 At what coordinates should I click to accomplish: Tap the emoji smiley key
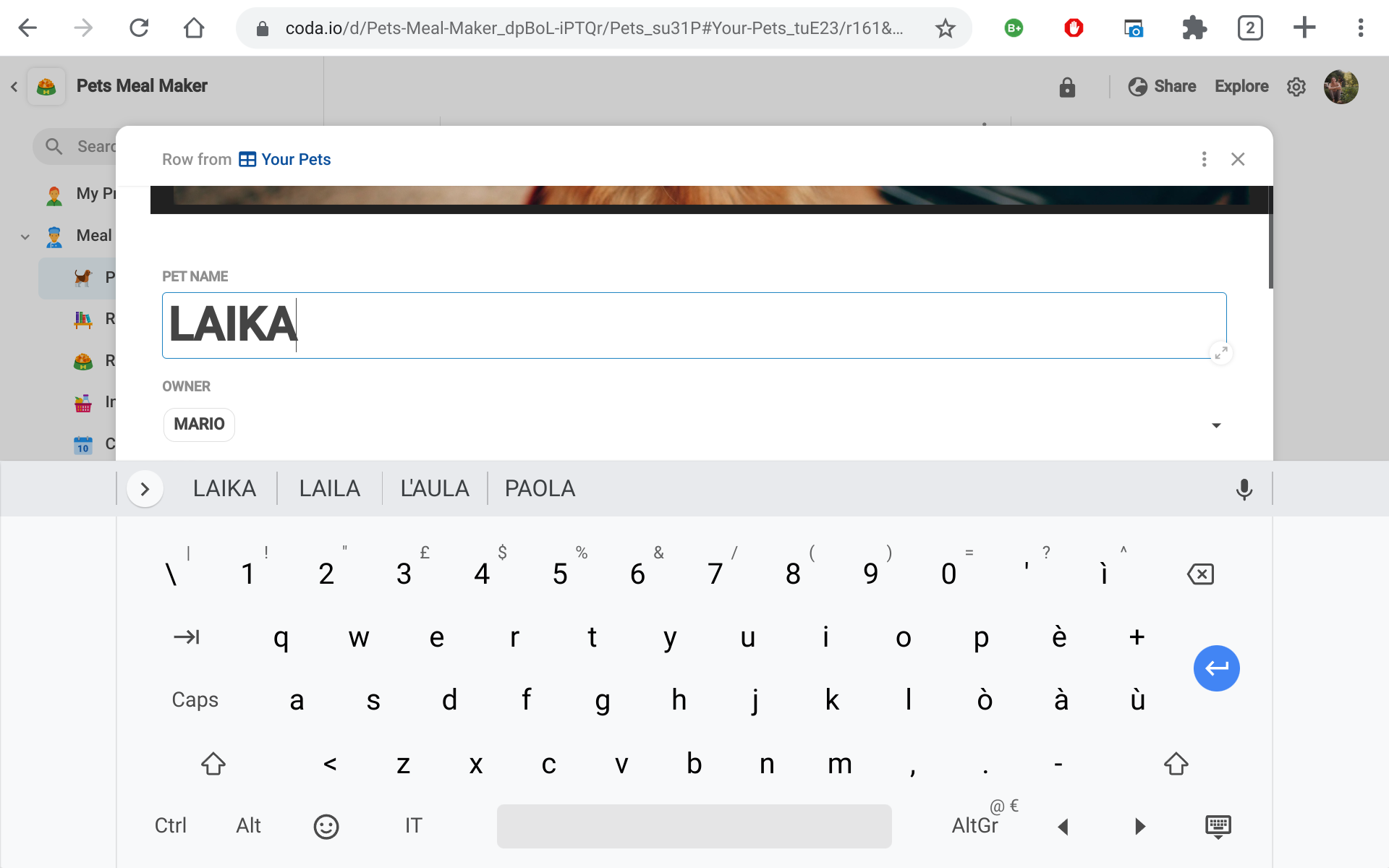[326, 826]
